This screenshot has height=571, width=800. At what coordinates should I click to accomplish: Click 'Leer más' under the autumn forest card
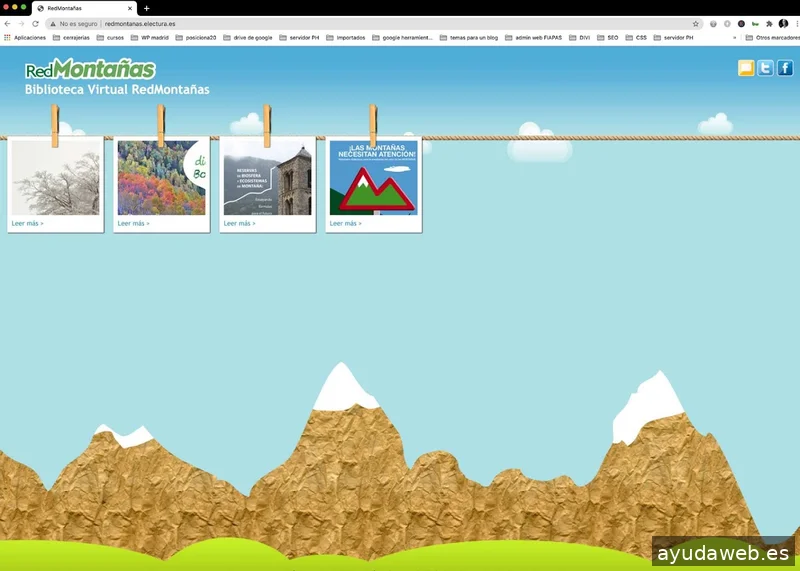(x=133, y=224)
